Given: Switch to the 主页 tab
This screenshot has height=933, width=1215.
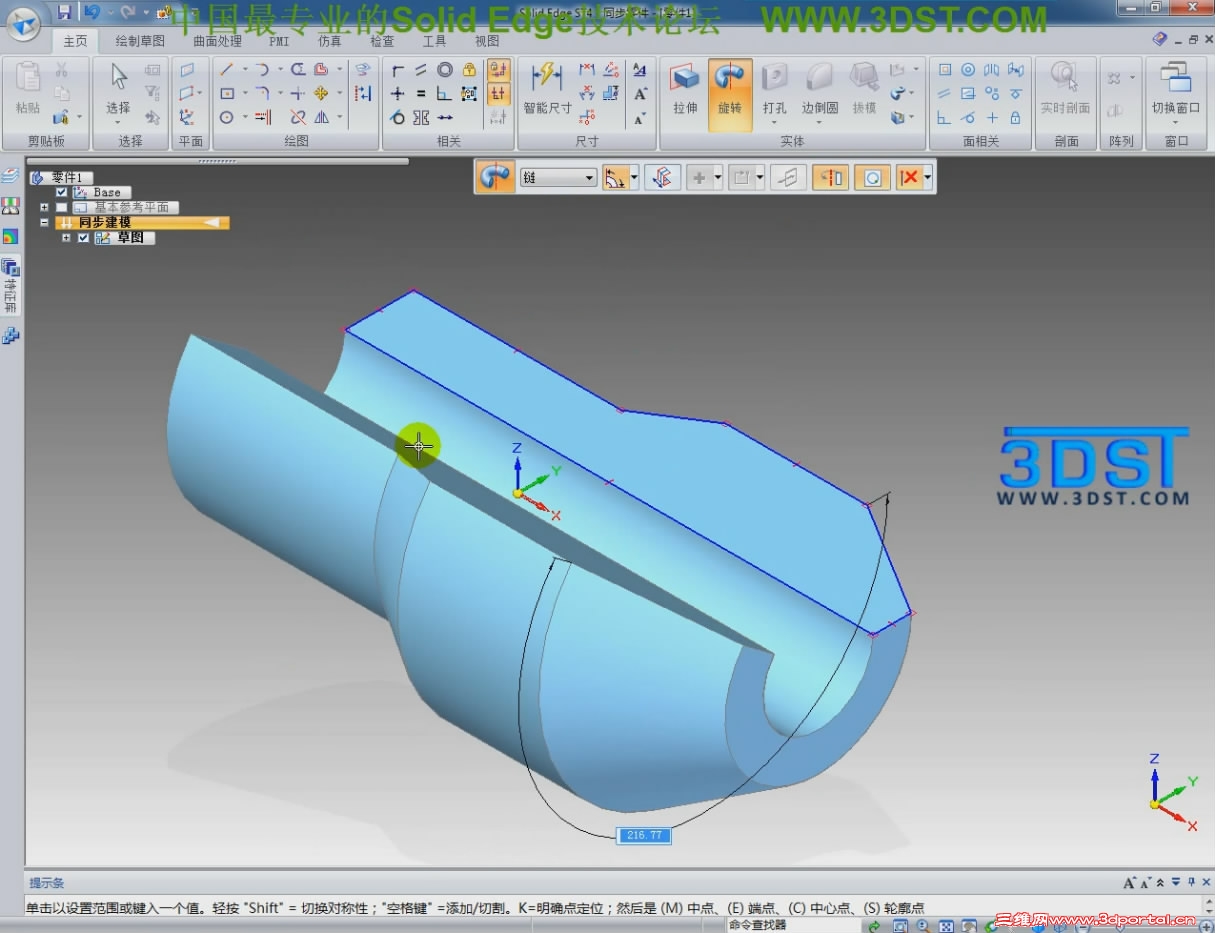Looking at the screenshot, I should [x=76, y=41].
